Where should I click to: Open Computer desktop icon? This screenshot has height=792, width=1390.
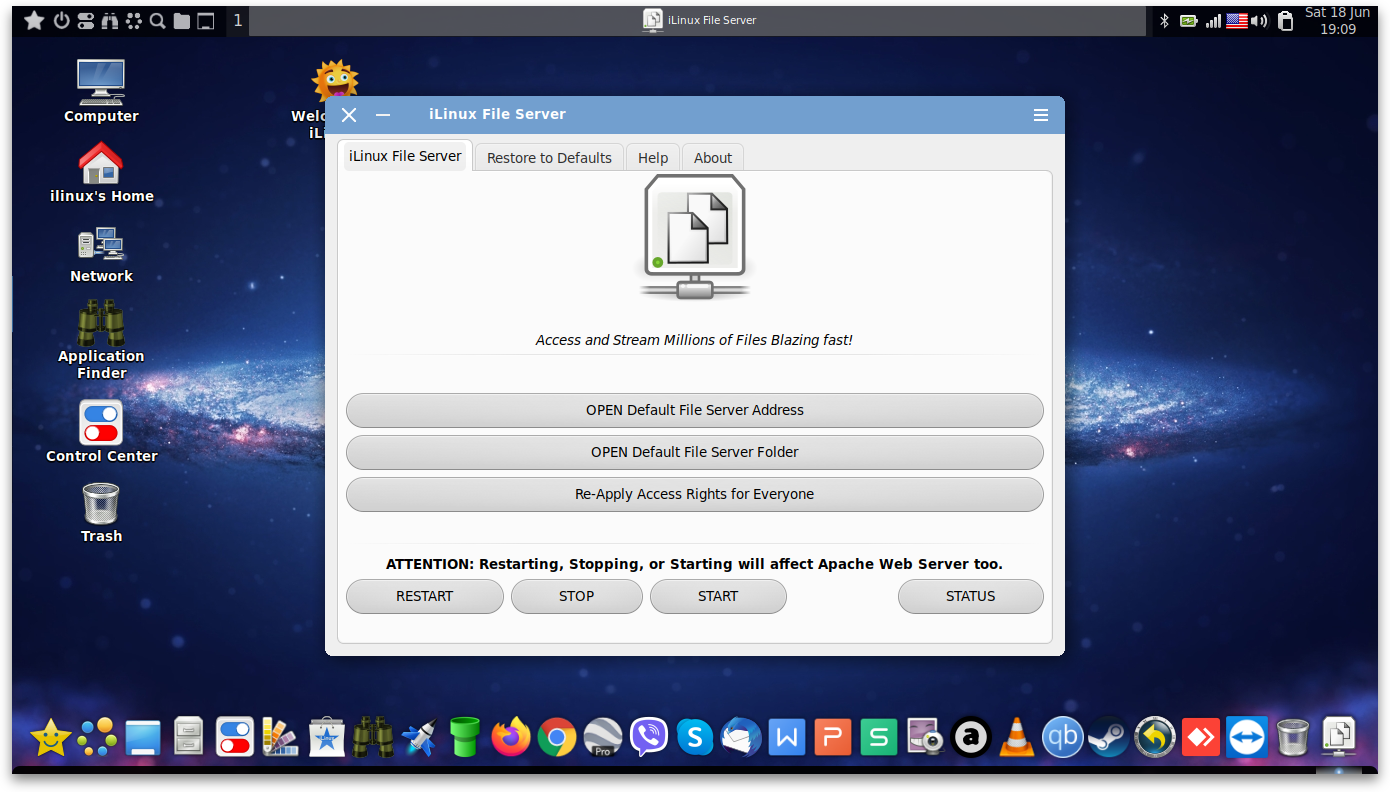tap(101, 90)
